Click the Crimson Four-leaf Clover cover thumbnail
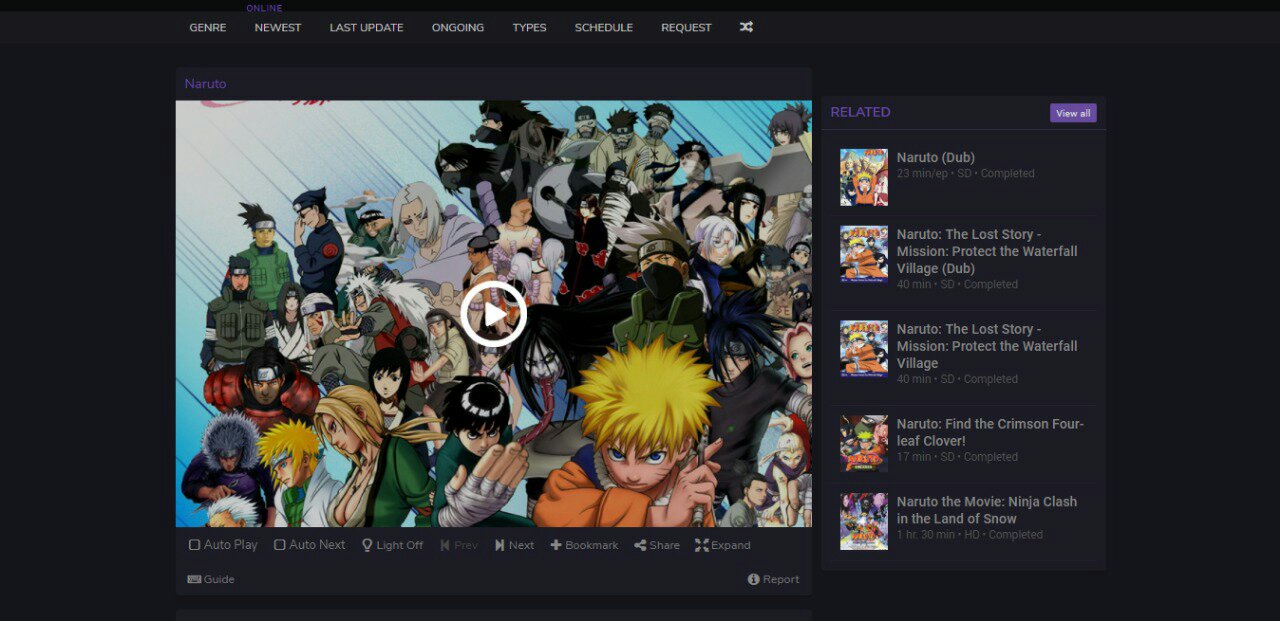Screen dimensions: 1280x621 [864, 444]
